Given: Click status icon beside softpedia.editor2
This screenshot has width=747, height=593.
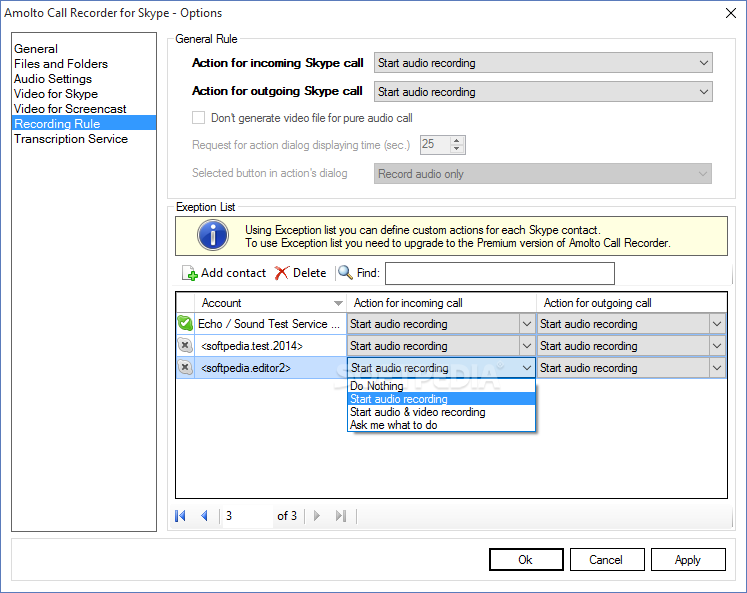Looking at the screenshot, I should point(185,367).
